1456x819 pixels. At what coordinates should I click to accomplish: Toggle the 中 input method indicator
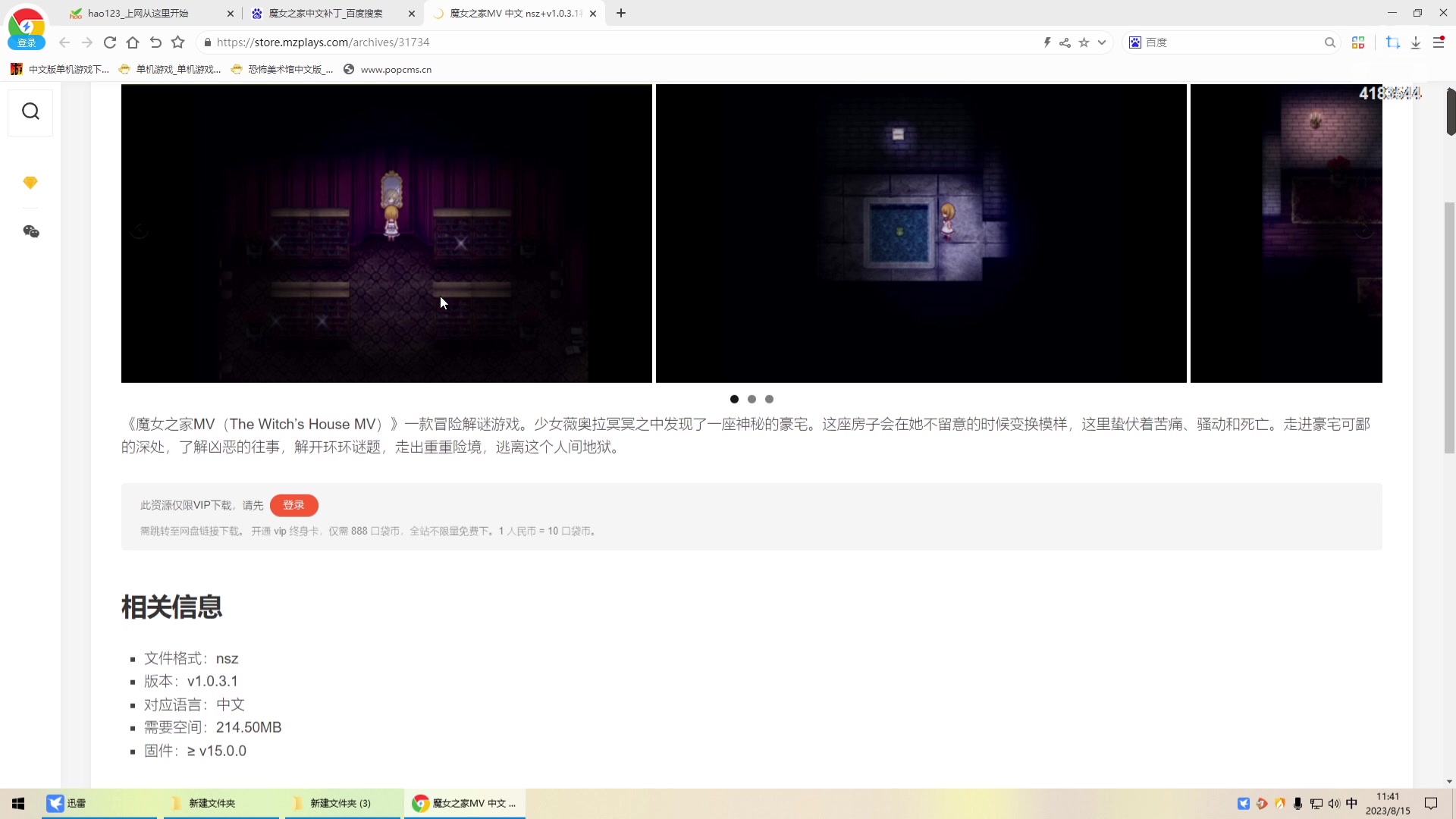point(1351,804)
